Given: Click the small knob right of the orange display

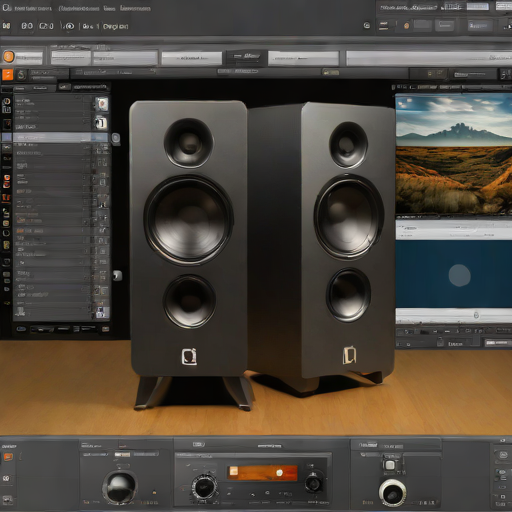Looking at the screenshot, I should coord(313,483).
